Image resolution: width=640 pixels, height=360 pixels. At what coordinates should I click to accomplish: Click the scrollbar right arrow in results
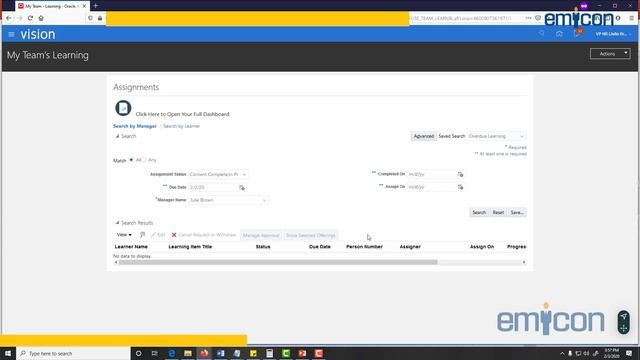(524, 262)
